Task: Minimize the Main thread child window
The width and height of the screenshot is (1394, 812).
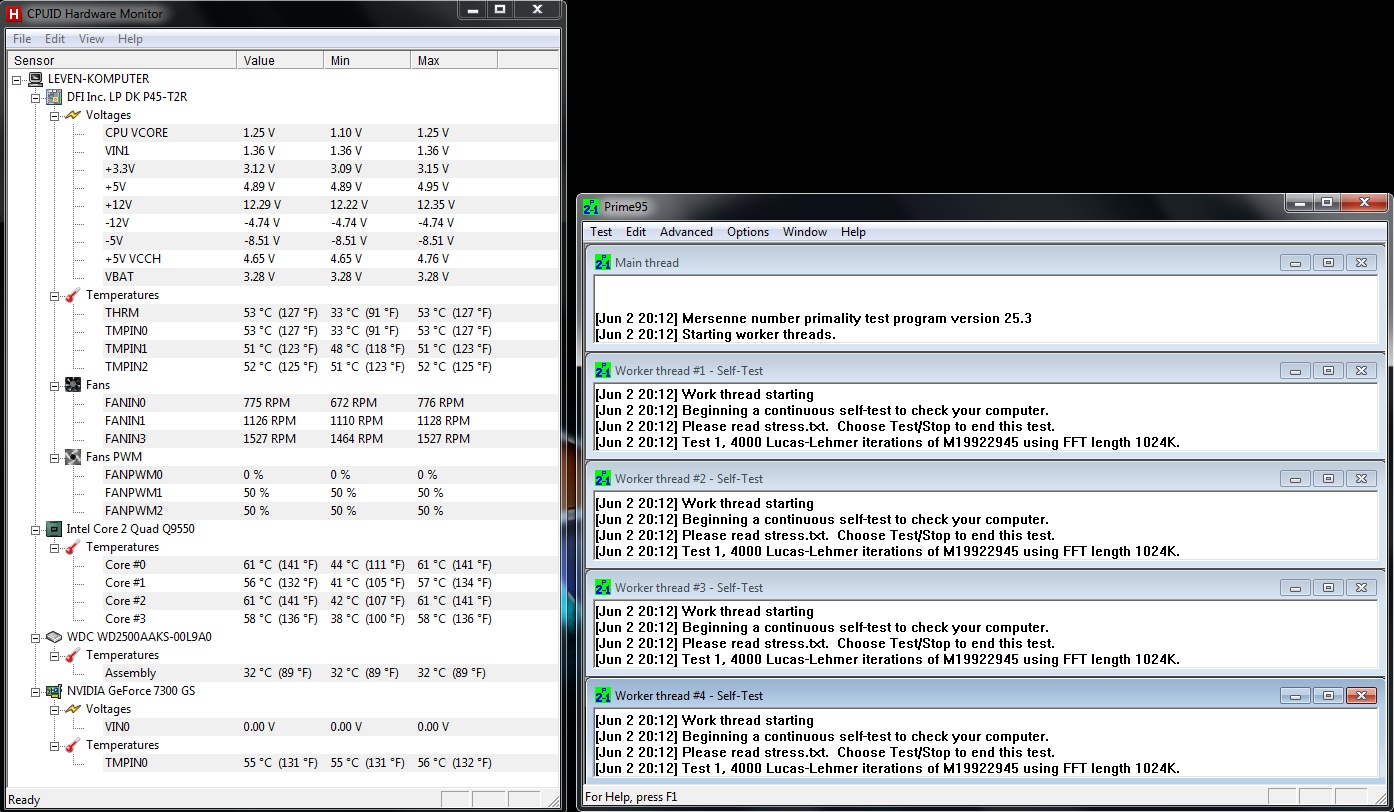Action: click(x=1295, y=263)
